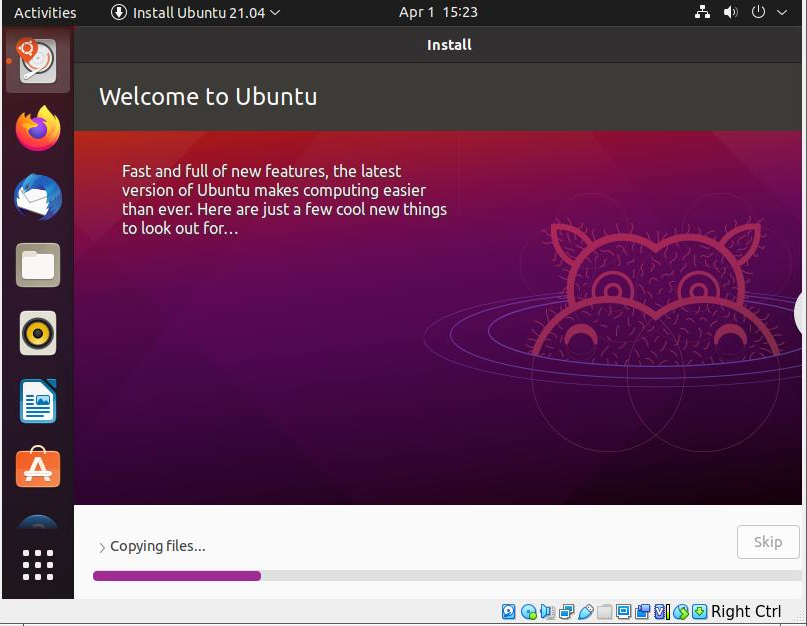The height and width of the screenshot is (626, 807).
Task: Launch Firefox from the dock
Action: 38,129
